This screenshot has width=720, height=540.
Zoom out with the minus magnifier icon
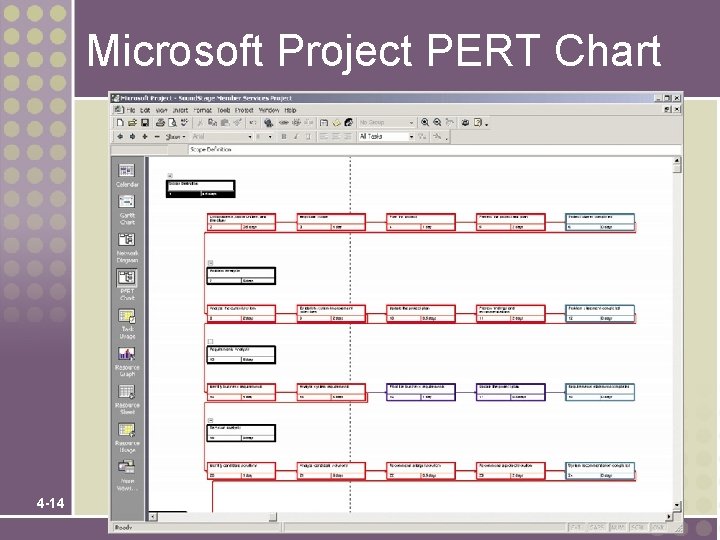[x=437, y=122]
